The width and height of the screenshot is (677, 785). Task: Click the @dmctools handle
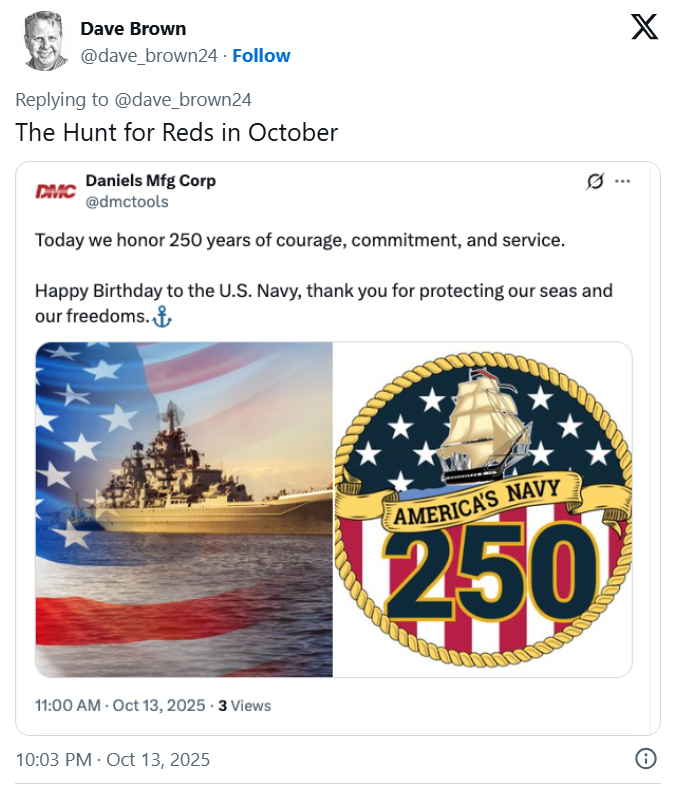[x=127, y=201]
